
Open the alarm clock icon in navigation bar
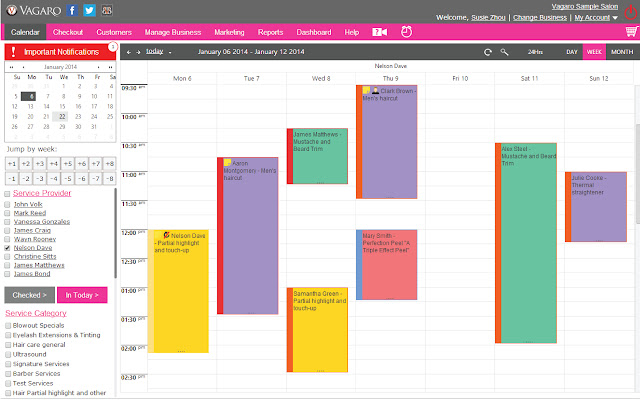coord(406,31)
